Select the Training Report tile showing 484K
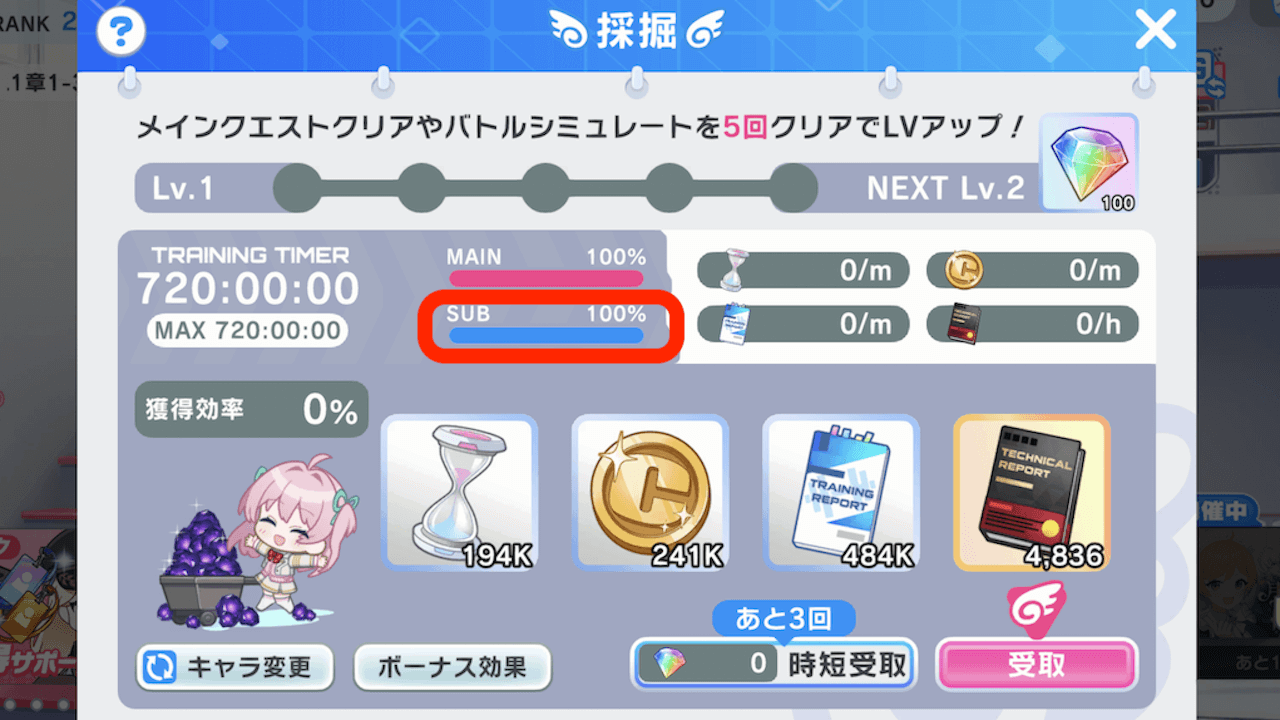The image size is (1280, 720). (x=841, y=493)
